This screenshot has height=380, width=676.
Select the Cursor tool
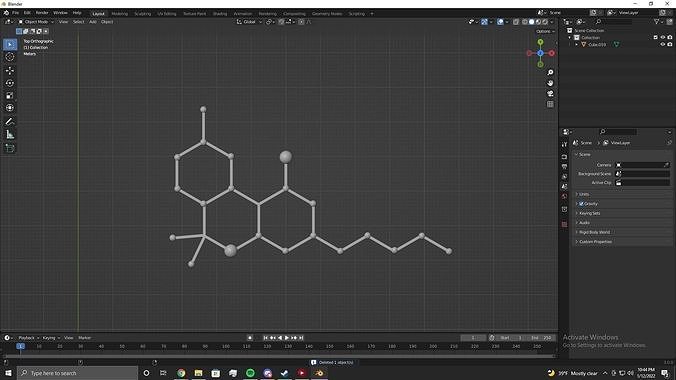[10, 57]
